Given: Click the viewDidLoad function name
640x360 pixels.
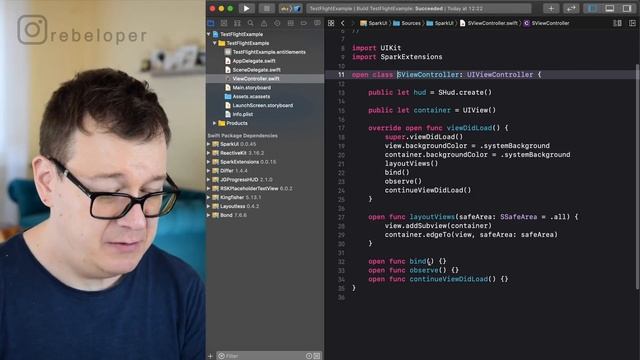Looking at the screenshot, I should pyautogui.click(x=469, y=128).
